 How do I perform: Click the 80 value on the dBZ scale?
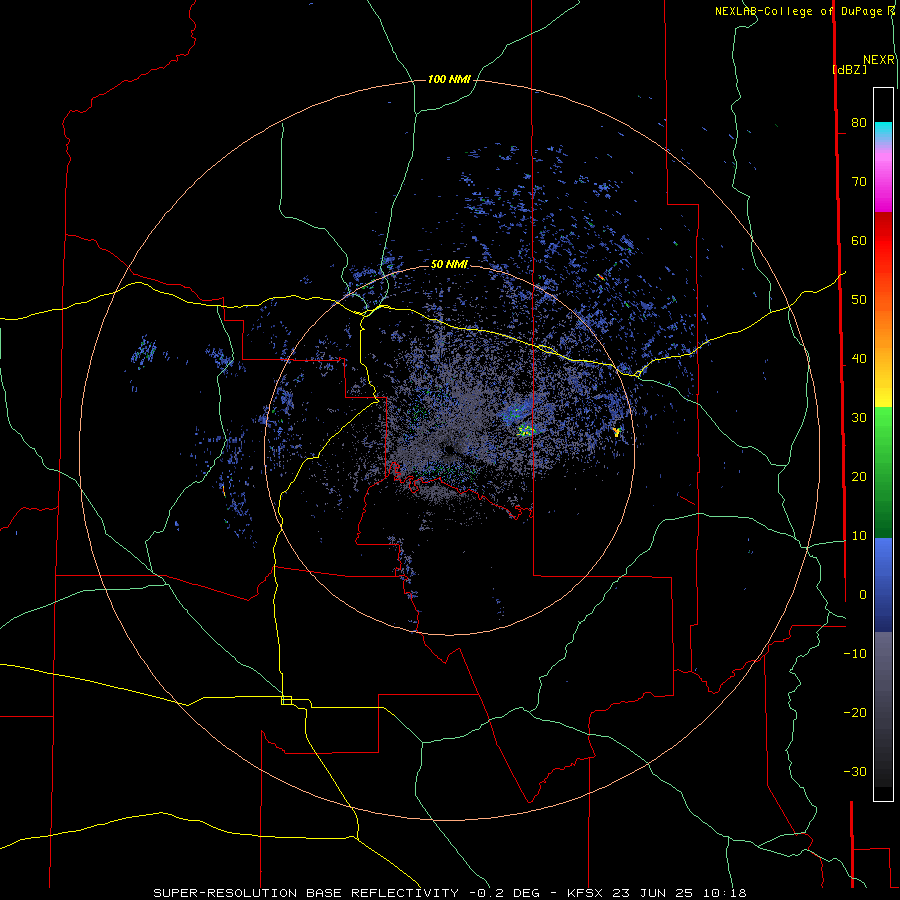(859, 123)
